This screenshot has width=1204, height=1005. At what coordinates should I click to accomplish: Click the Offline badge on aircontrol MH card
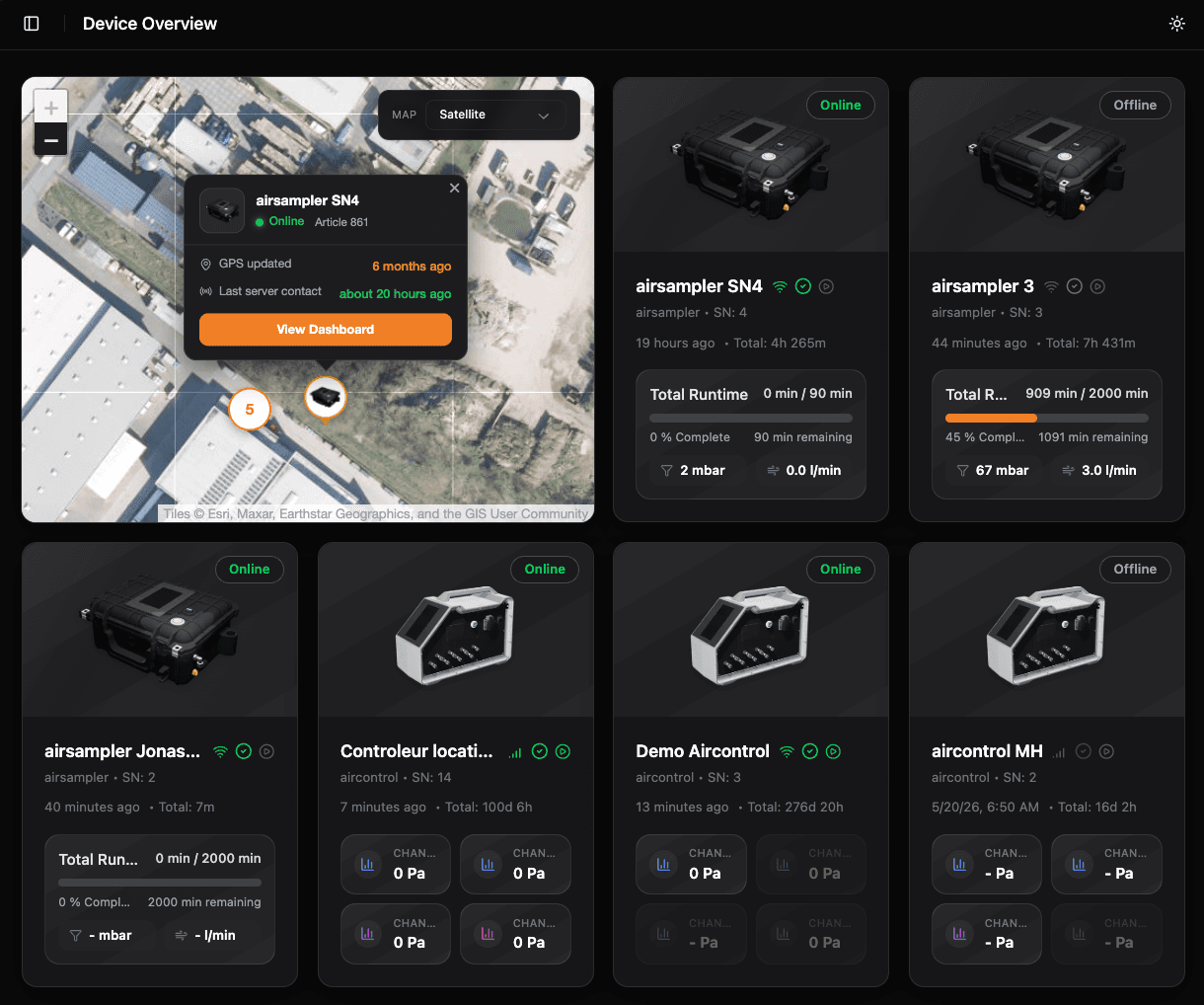click(x=1135, y=569)
